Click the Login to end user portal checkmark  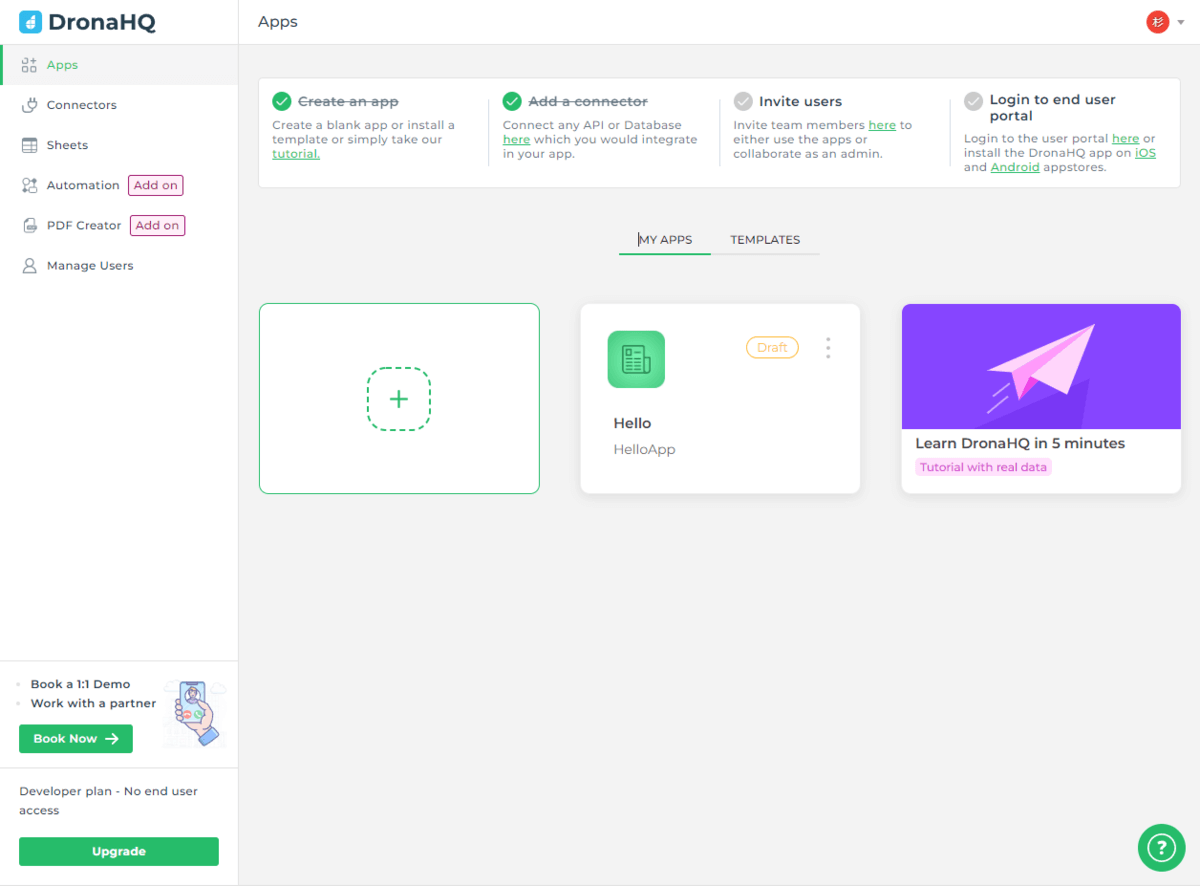[973, 101]
